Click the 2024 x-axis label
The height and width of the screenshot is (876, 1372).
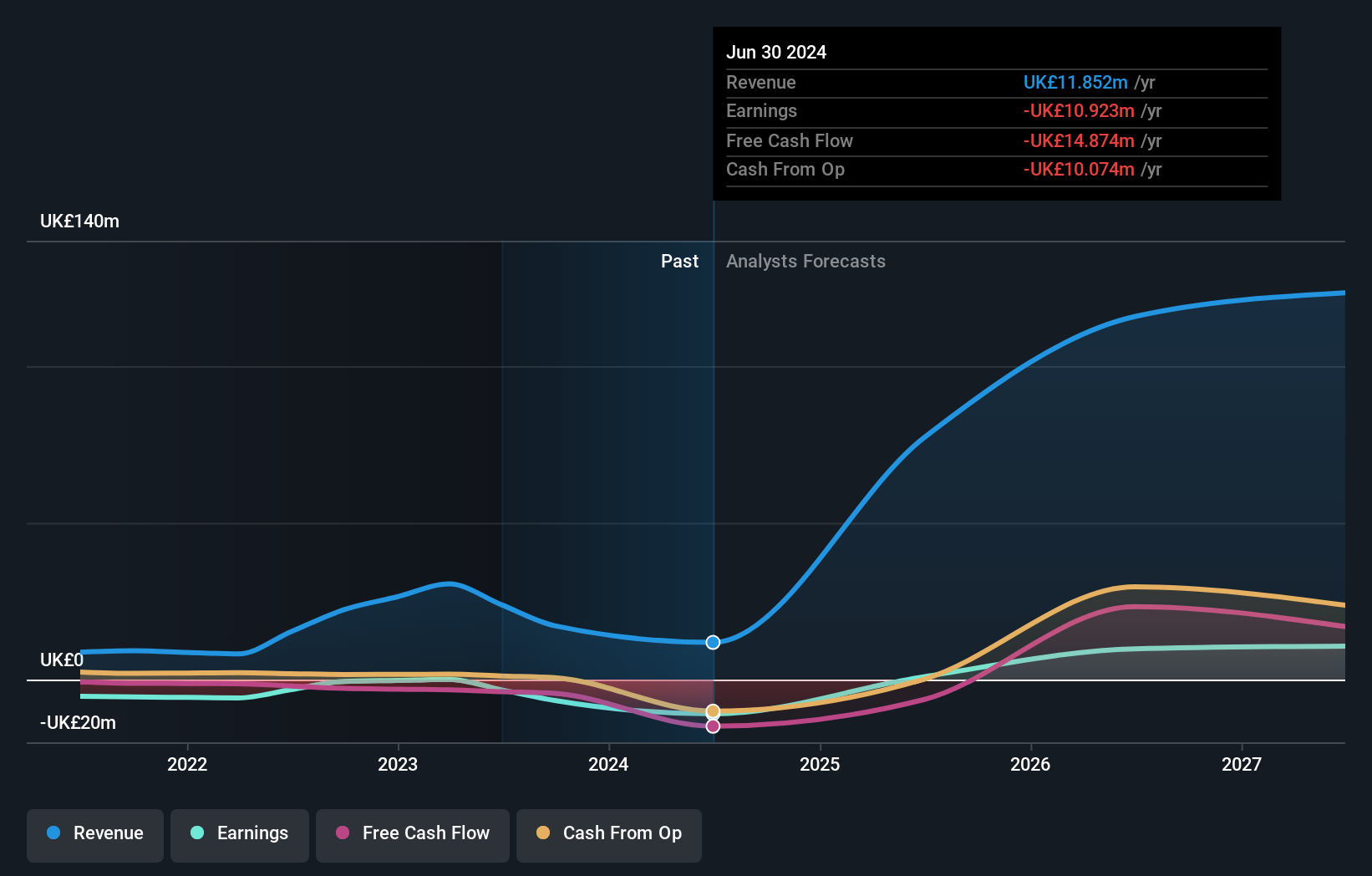[x=608, y=764]
